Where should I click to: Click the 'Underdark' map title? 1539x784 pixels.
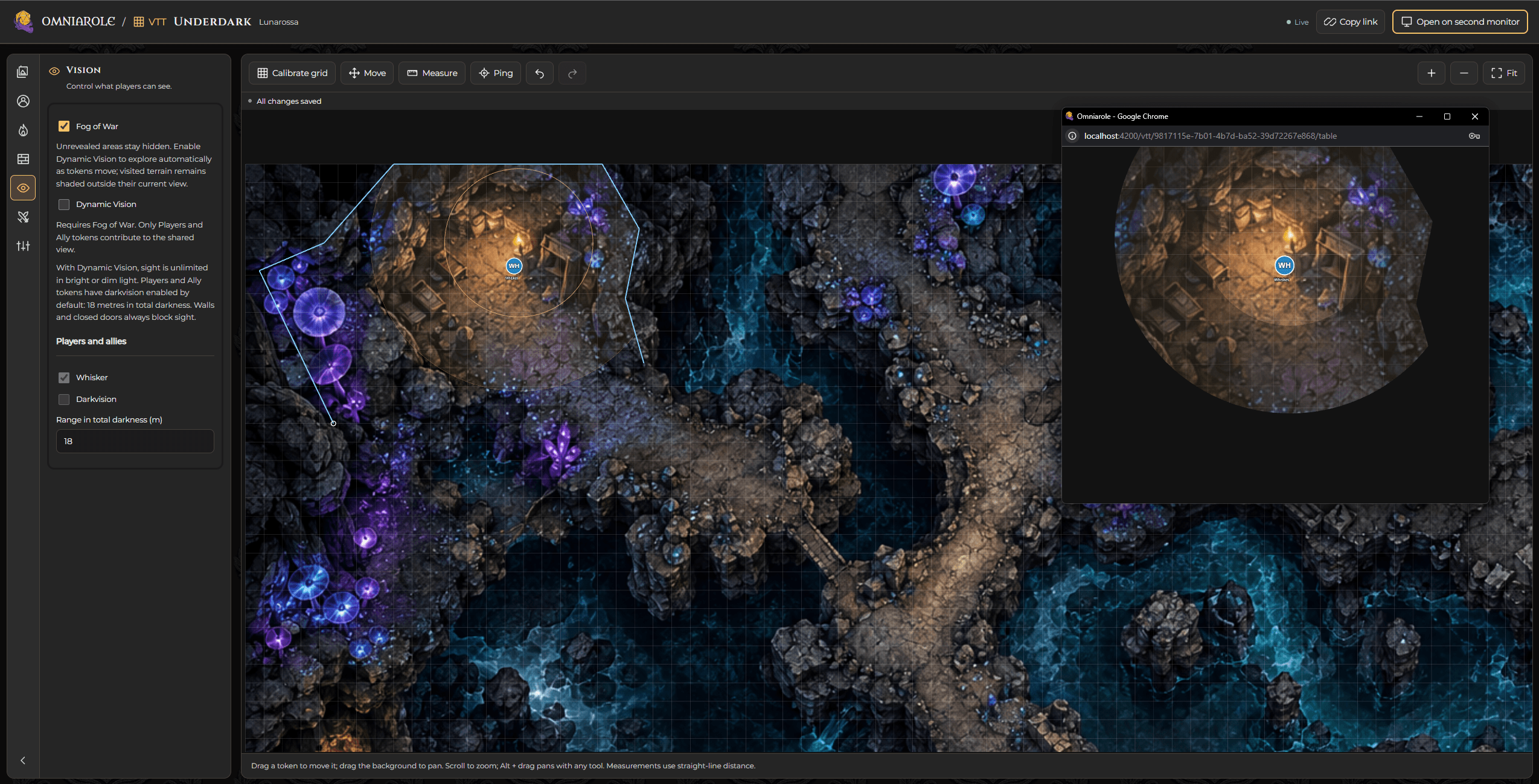click(x=213, y=22)
